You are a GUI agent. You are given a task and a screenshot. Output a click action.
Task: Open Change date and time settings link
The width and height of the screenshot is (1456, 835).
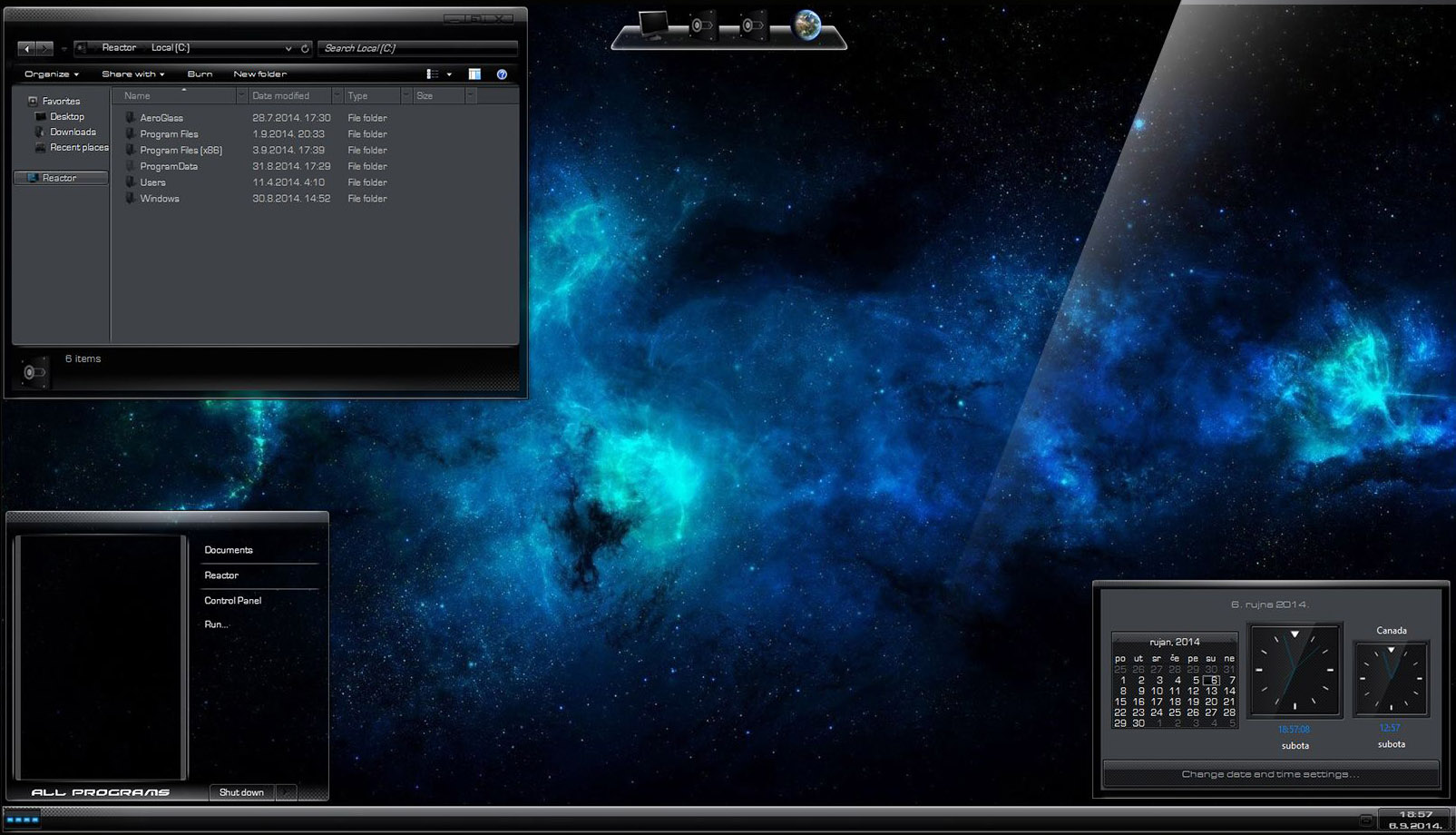pos(1270,774)
